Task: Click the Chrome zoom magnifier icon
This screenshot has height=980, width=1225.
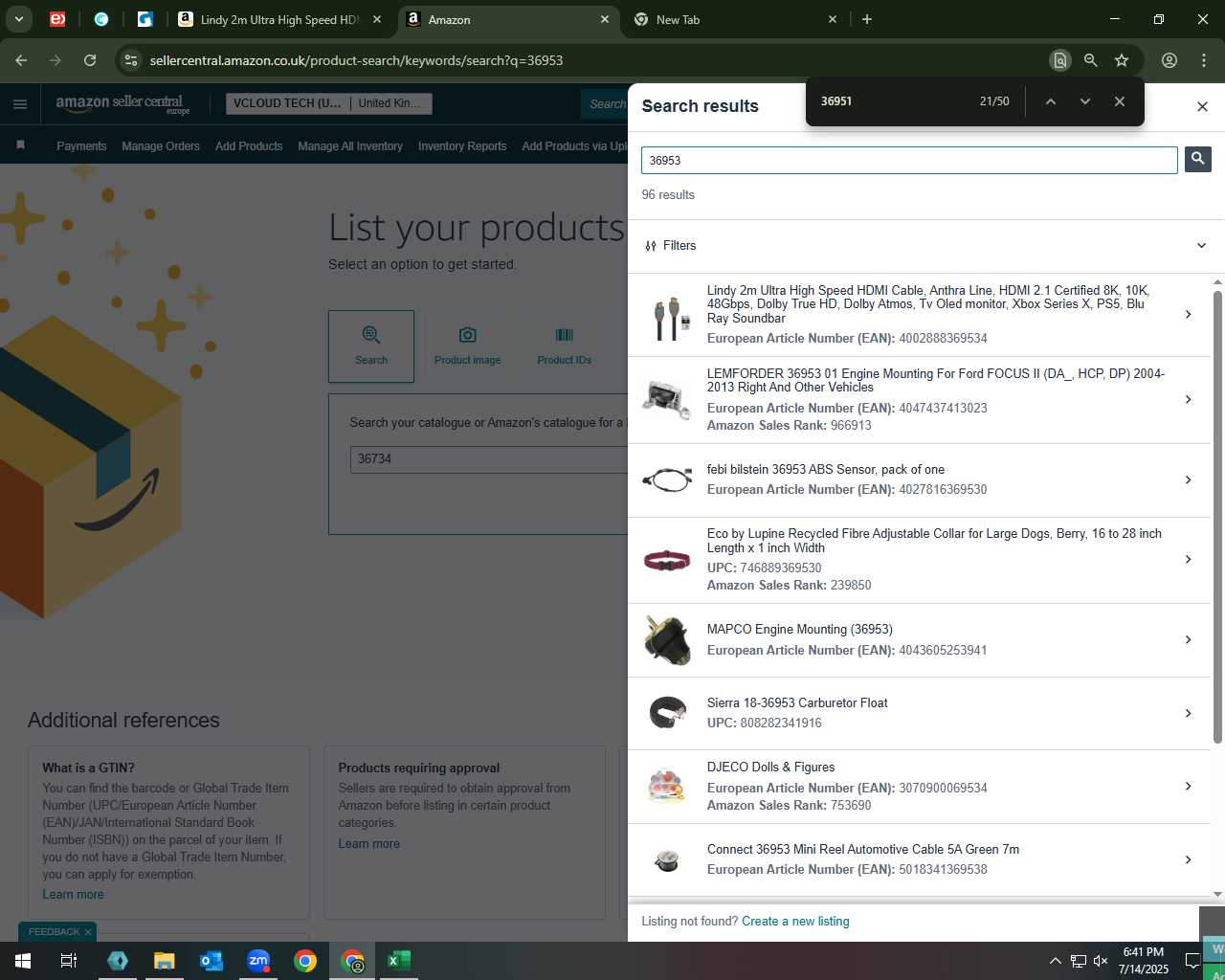Action: click(1090, 60)
